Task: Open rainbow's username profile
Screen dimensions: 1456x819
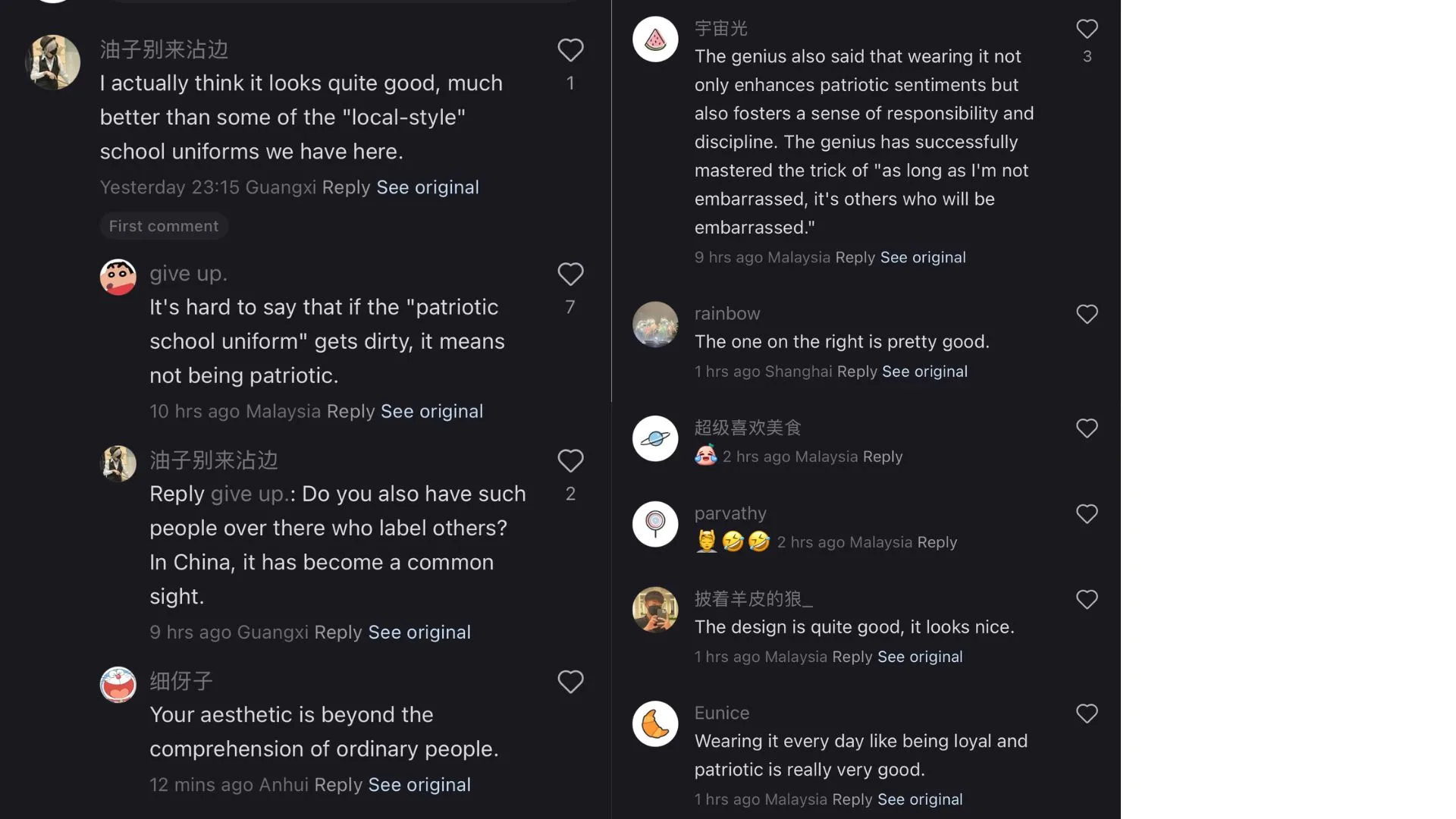Action: pos(726,314)
